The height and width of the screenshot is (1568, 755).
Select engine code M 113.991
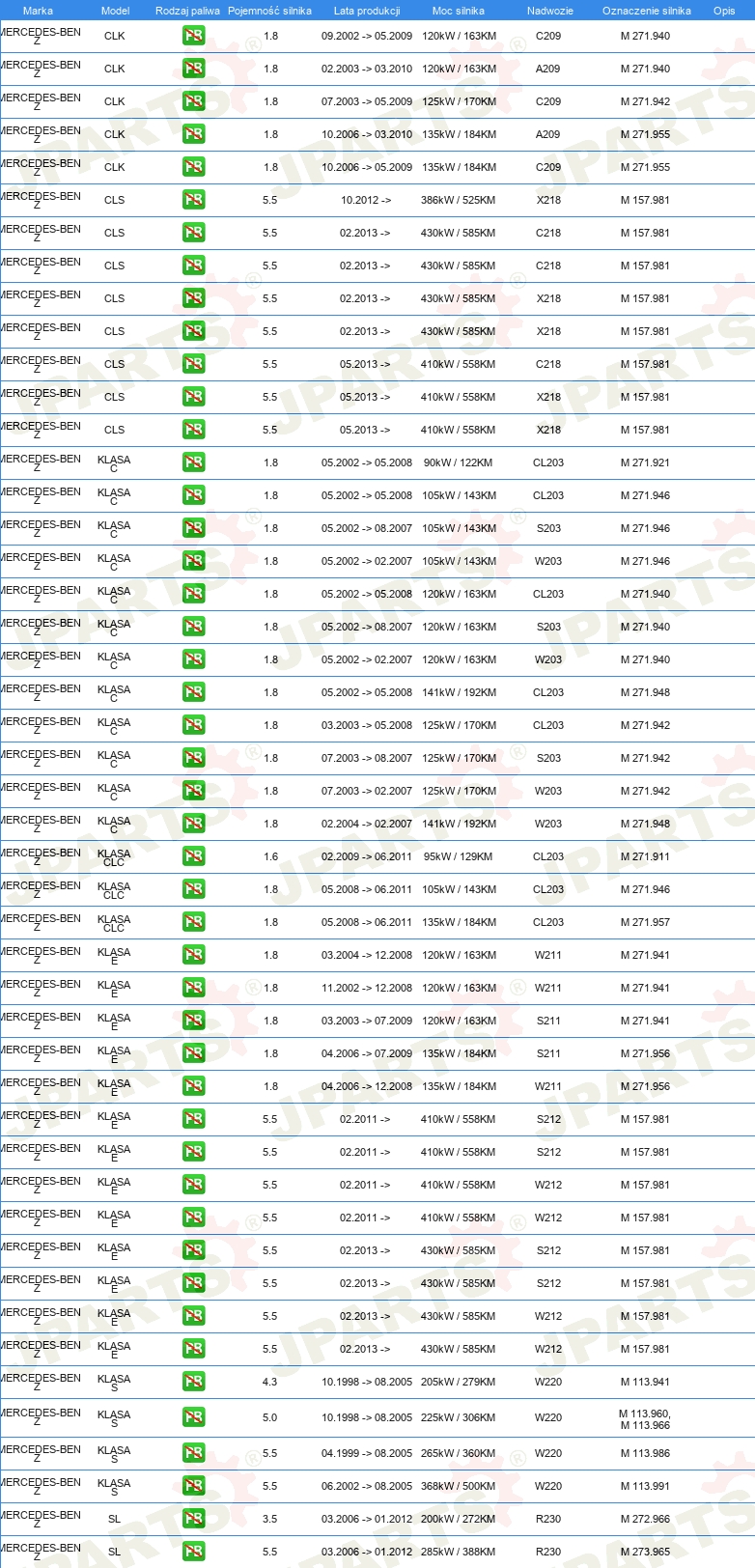tap(645, 1487)
